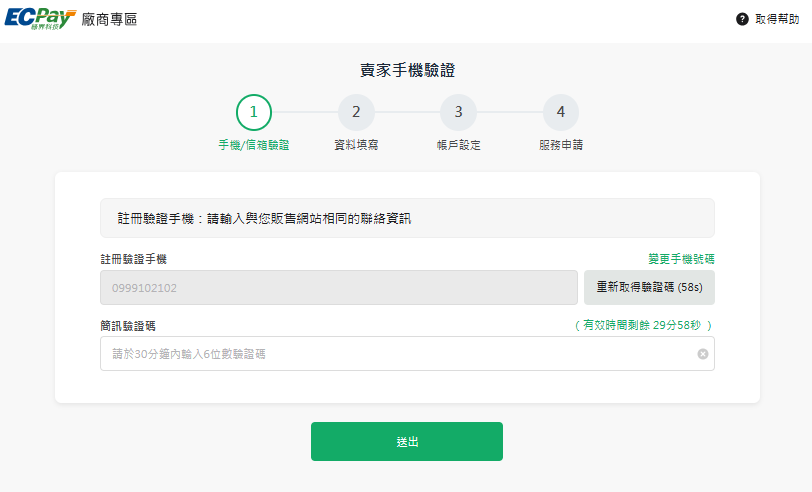Click the 有效時間剩餘 countdown text

(643, 326)
